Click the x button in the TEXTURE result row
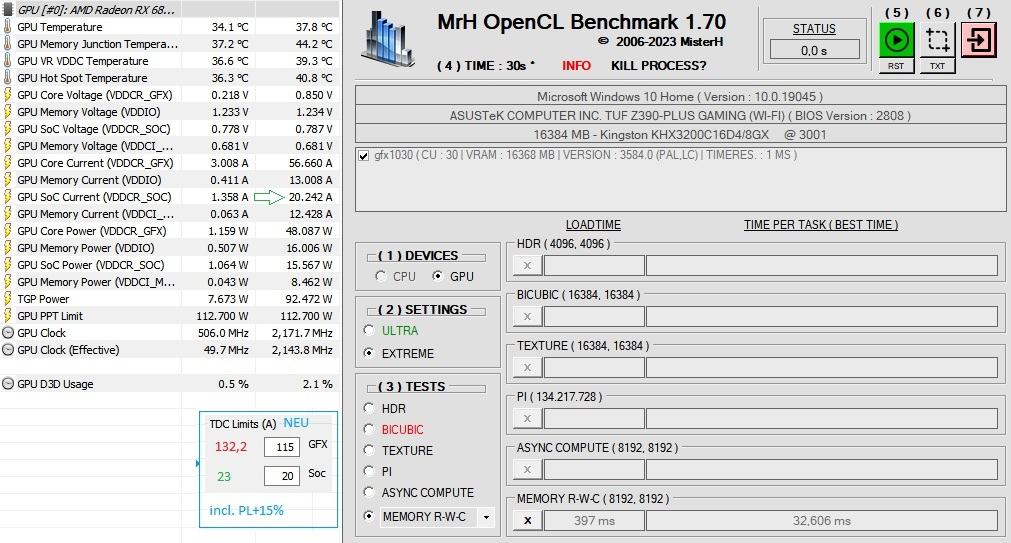The width and height of the screenshot is (1011, 543). pos(527,367)
